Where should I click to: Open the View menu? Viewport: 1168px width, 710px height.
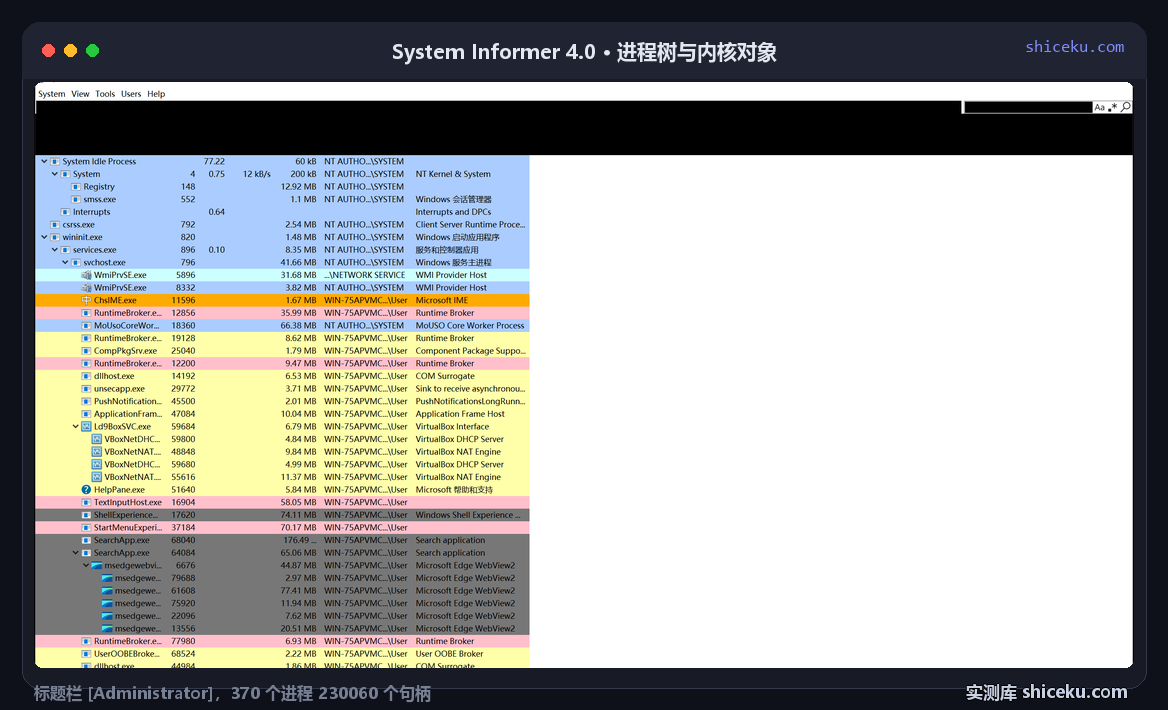click(x=80, y=94)
